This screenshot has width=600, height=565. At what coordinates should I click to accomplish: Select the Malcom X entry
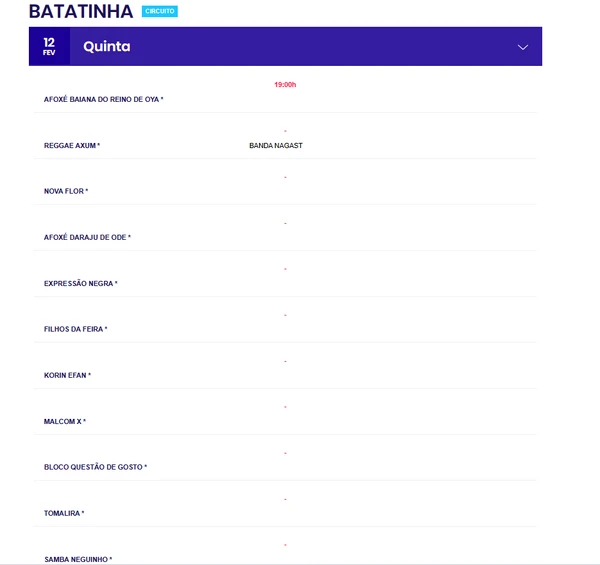click(65, 422)
